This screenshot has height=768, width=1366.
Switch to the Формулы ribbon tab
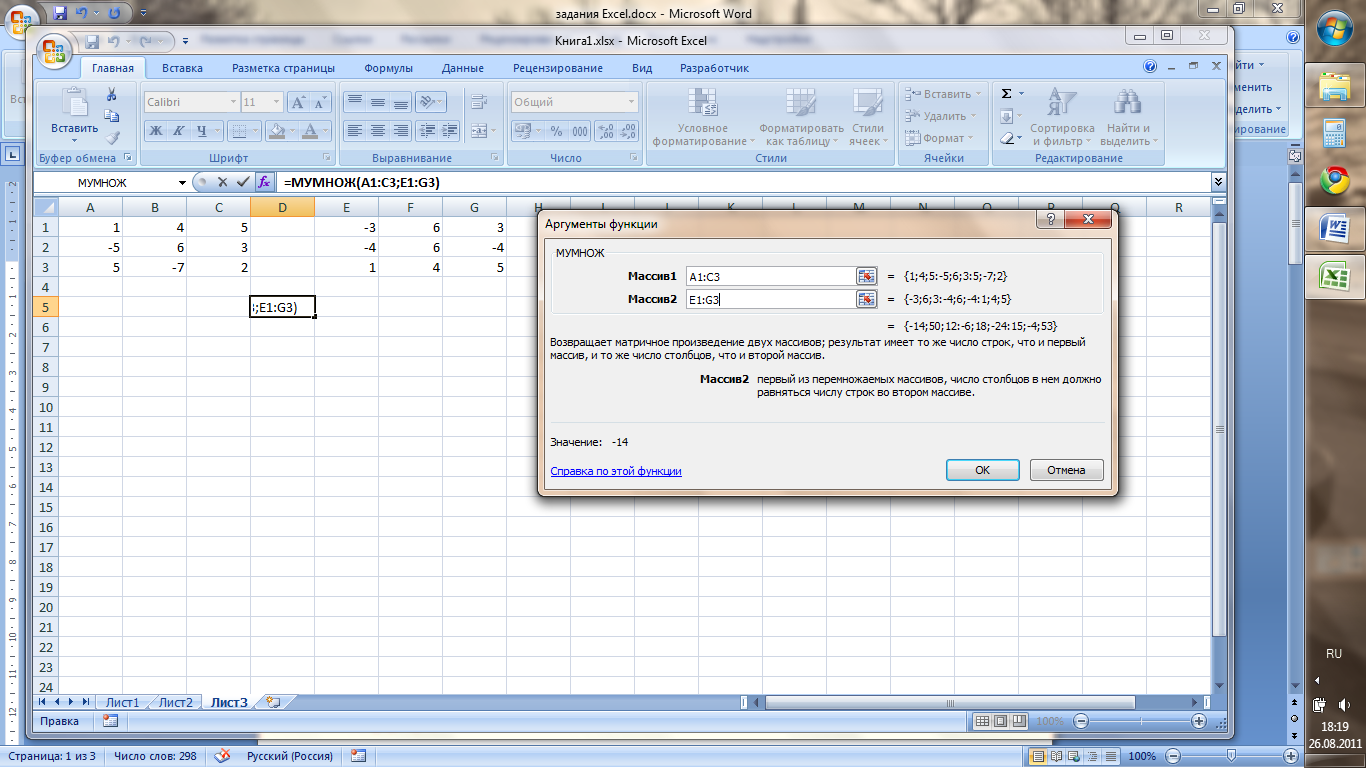[388, 68]
